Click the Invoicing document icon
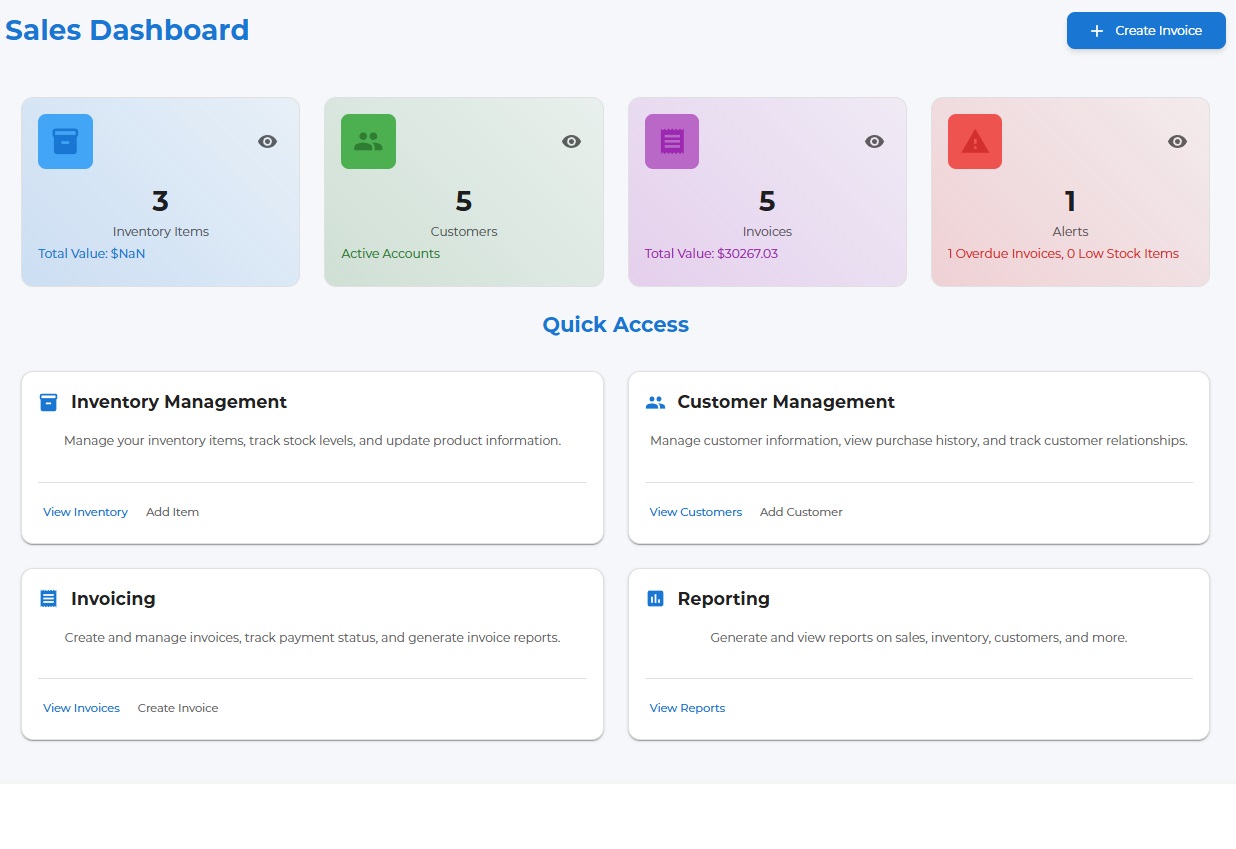 tap(48, 598)
